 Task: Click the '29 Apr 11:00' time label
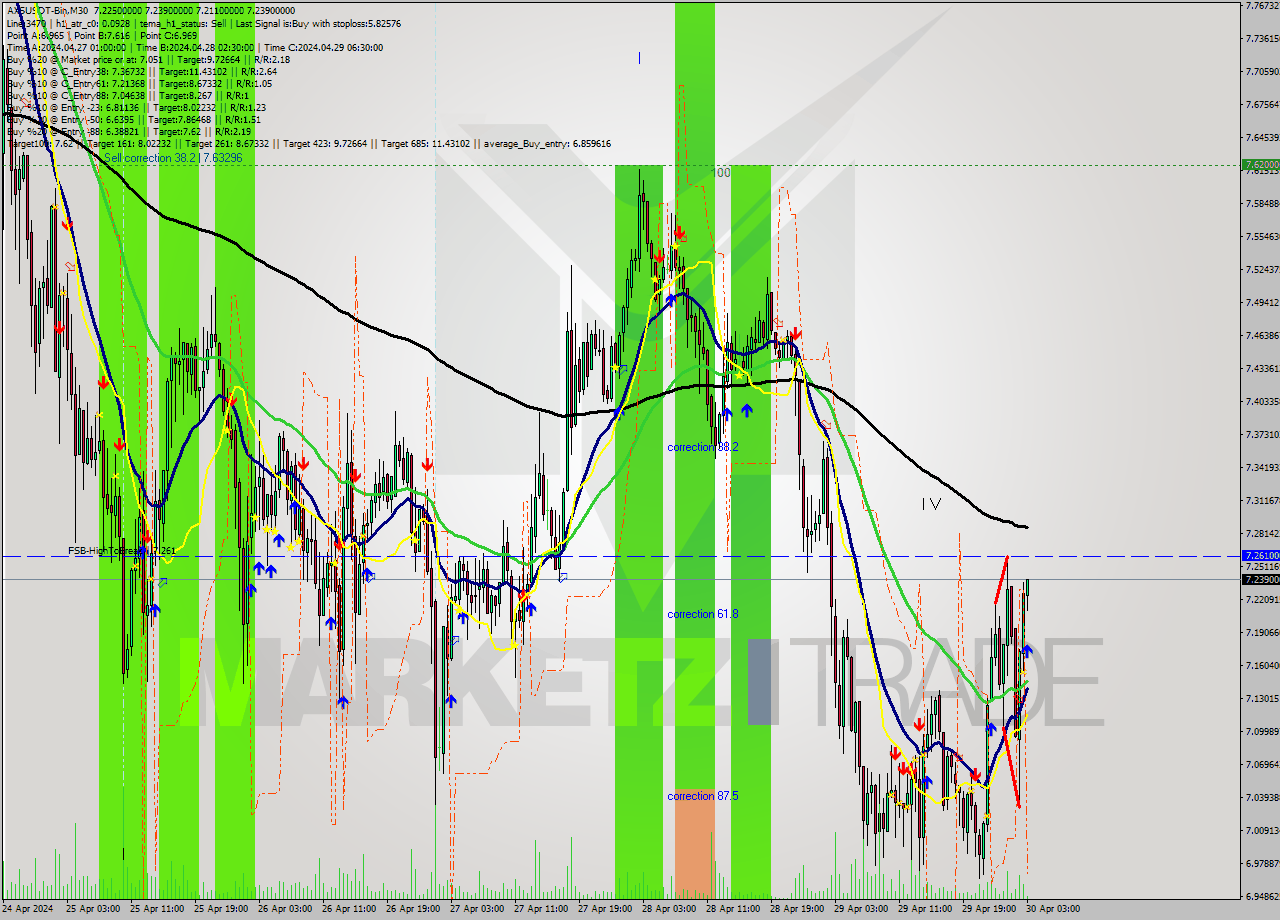[x=924, y=909]
